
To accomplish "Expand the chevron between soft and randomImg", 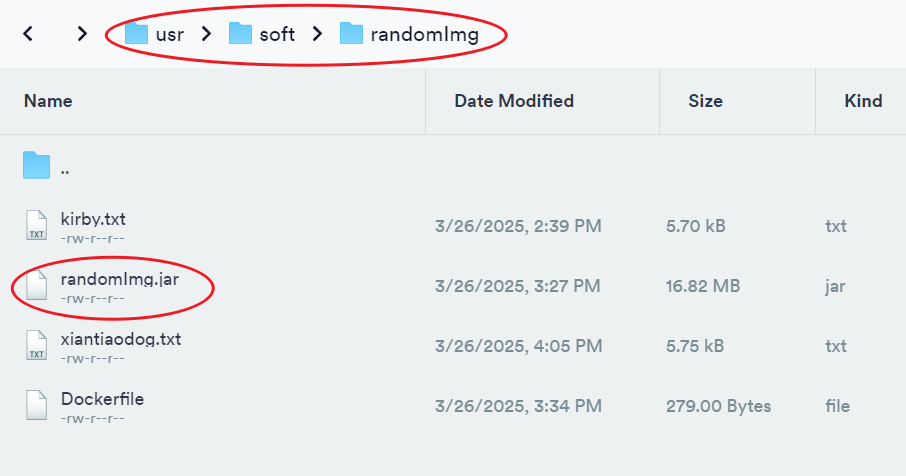I will pos(317,34).
